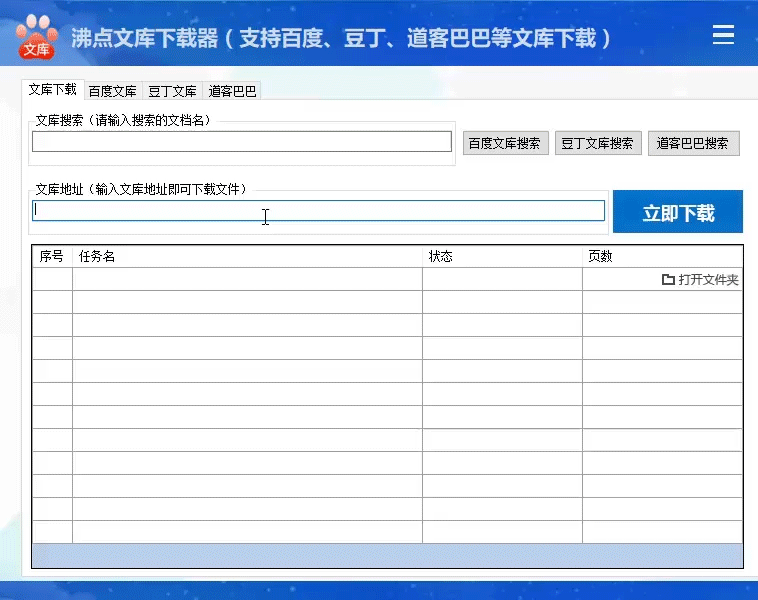
Task: Open the hamburger menu in title bar
Action: (x=723, y=36)
